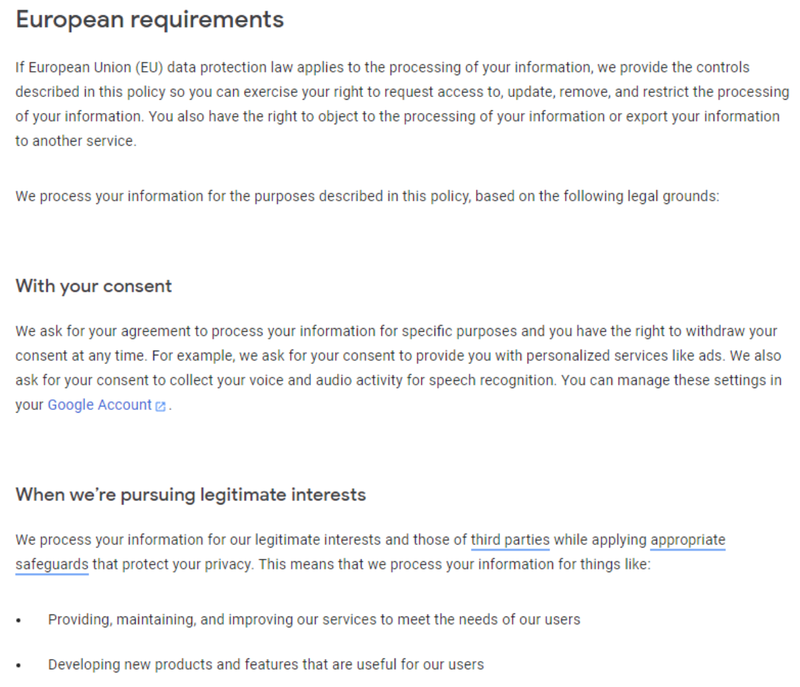Click the text that protect your privacy

click(x=172, y=565)
